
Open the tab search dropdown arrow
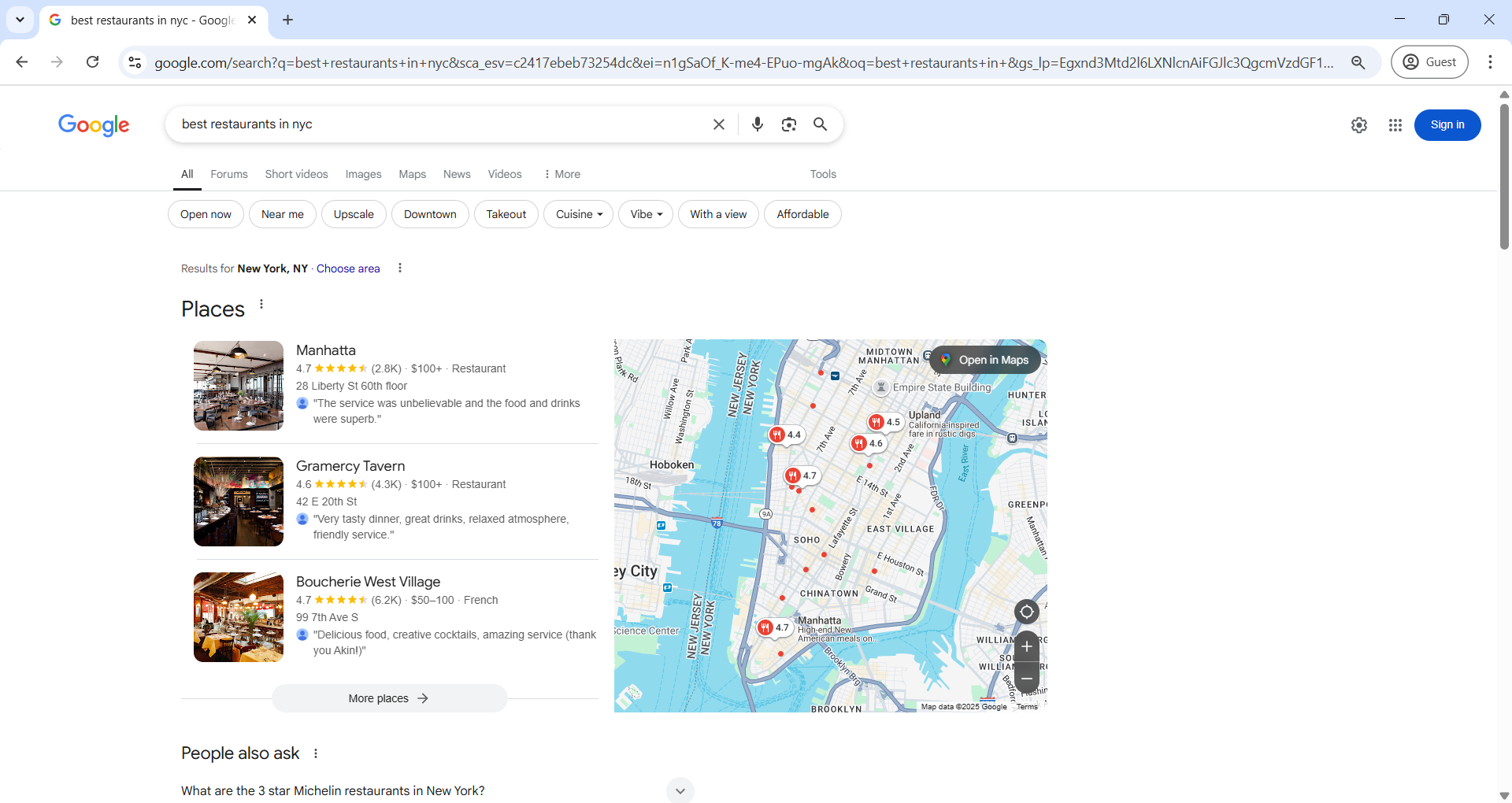click(20, 20)
